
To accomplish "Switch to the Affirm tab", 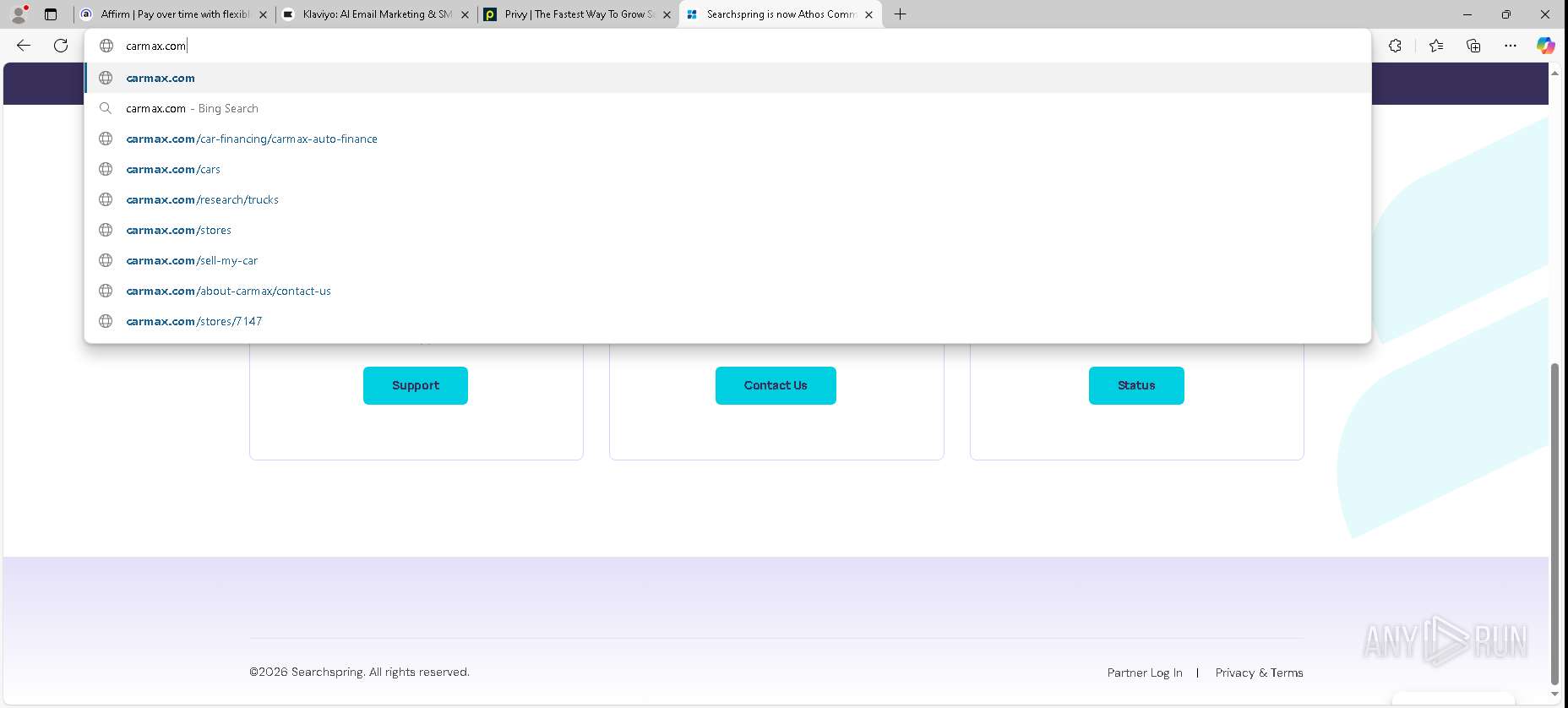I will (x=174, y=14).
